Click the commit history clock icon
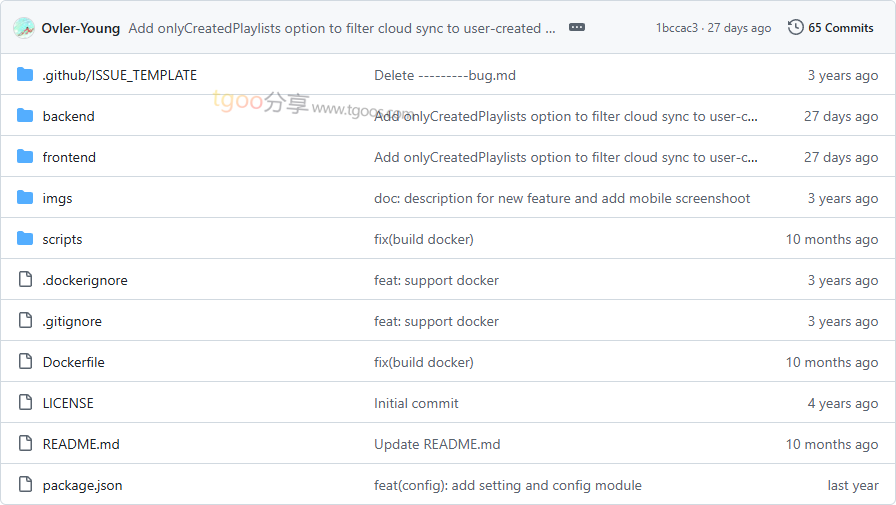 pyautogui.click(x=796, y=28)
